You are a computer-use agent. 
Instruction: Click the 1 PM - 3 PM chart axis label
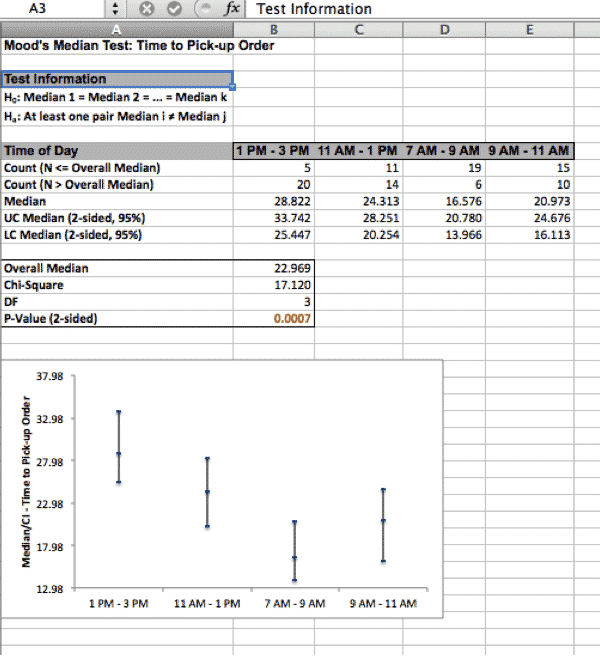119,604
